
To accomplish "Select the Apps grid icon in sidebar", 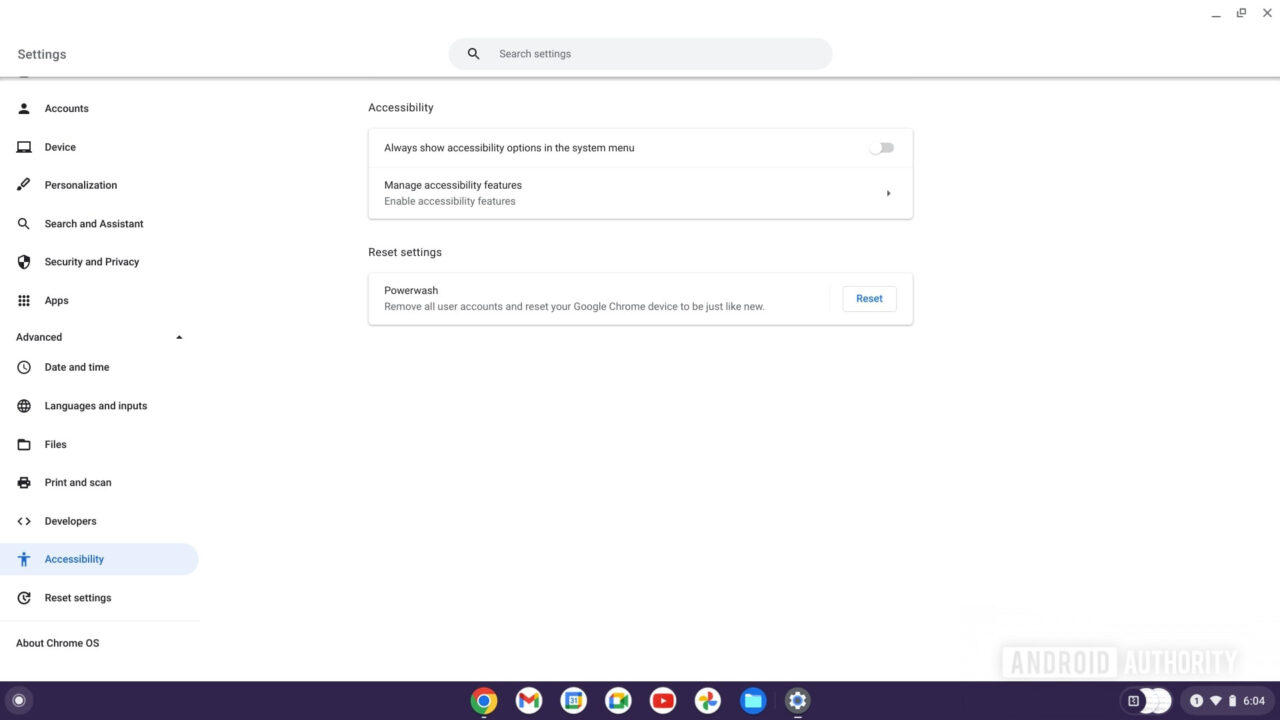I will point(24,300).
